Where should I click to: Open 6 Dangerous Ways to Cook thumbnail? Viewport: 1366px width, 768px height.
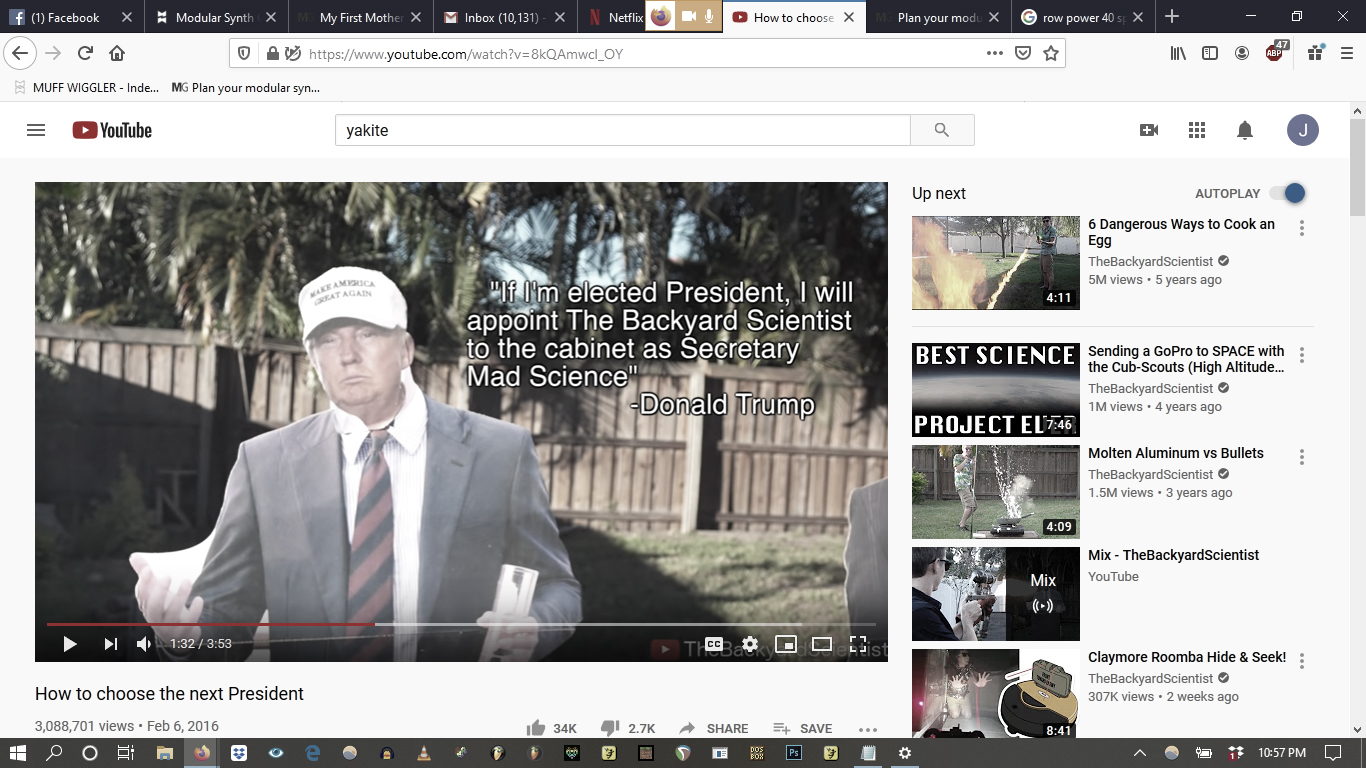tap(996, 263)
